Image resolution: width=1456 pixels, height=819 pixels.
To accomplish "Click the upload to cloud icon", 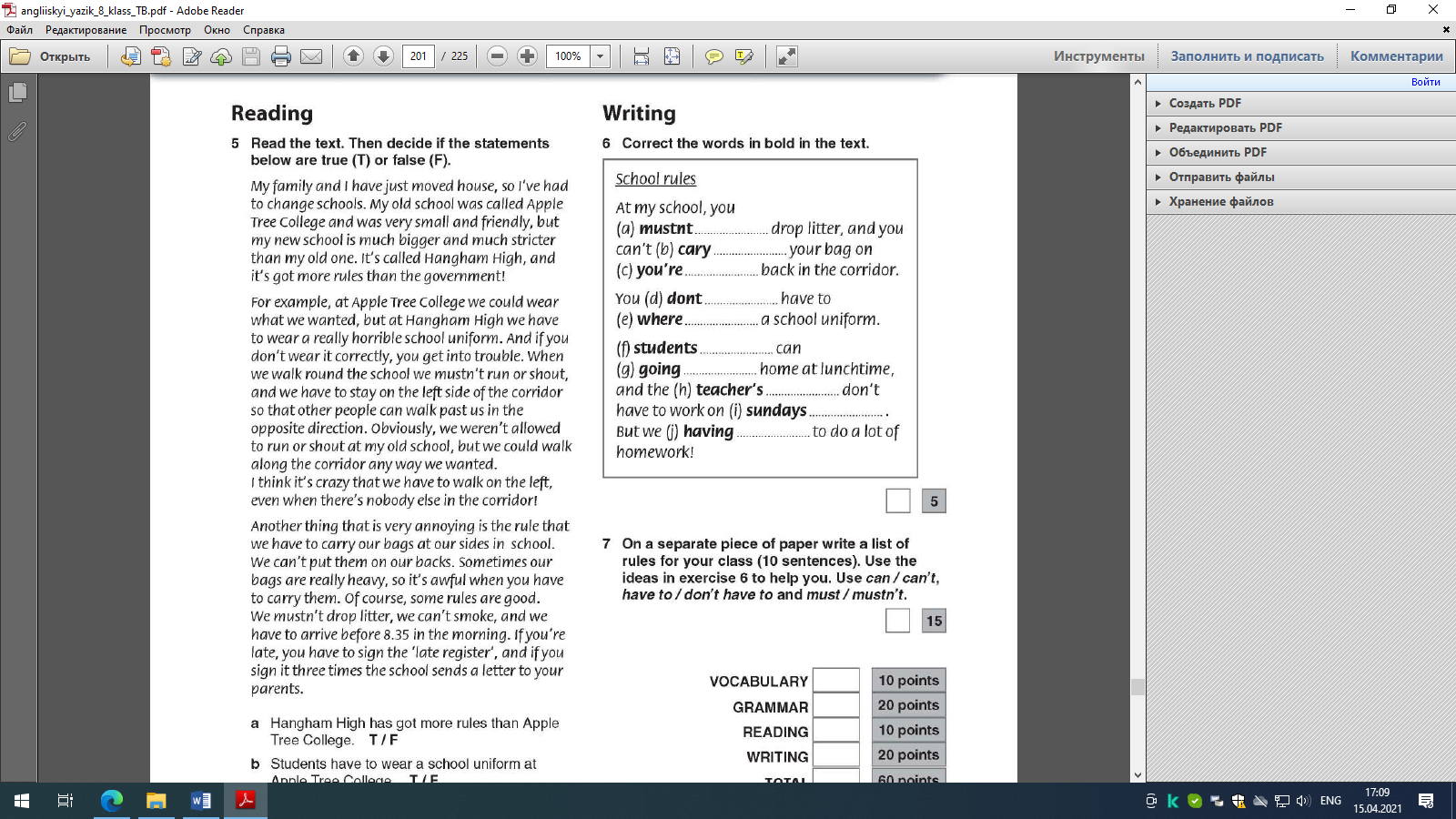I will point(221,56).
